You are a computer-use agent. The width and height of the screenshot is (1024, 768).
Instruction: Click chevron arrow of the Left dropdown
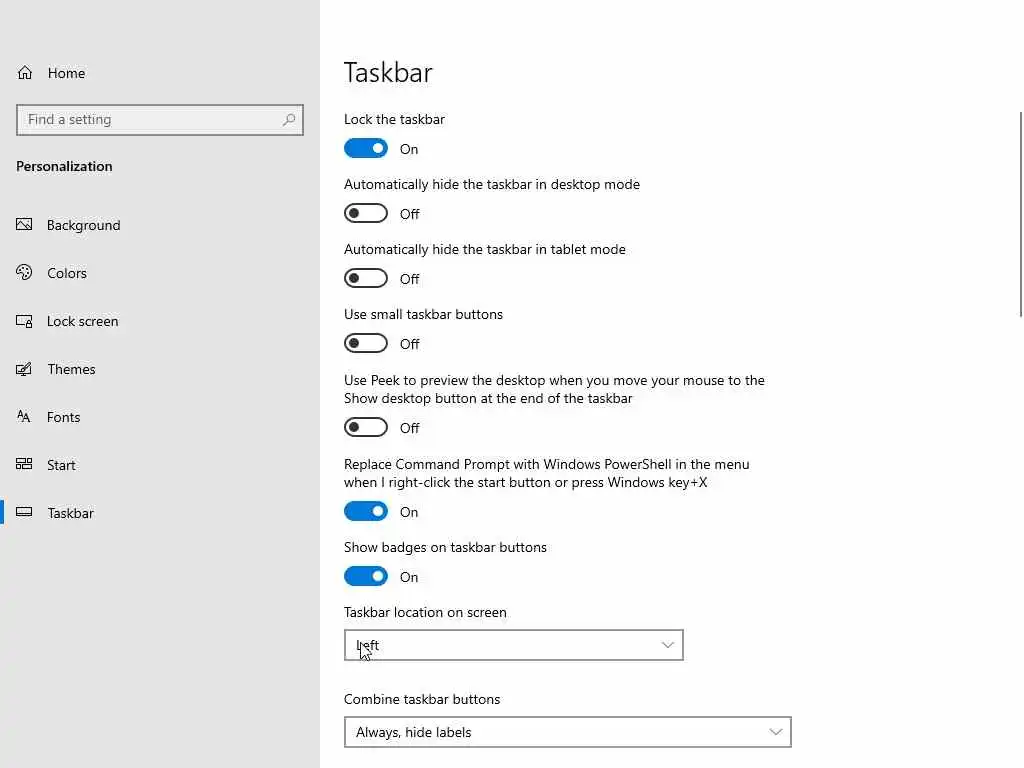668,646
